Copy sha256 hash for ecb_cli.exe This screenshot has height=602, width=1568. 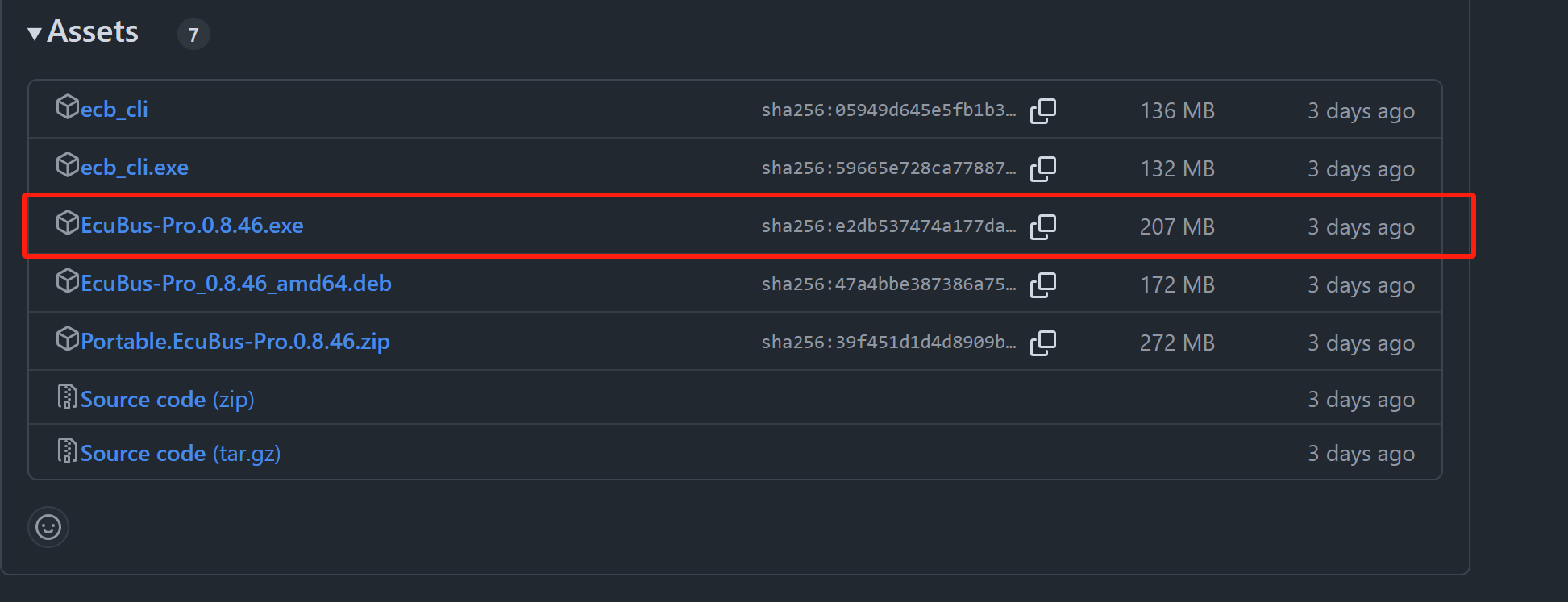pyautogui.click(x=1043, y=168)
